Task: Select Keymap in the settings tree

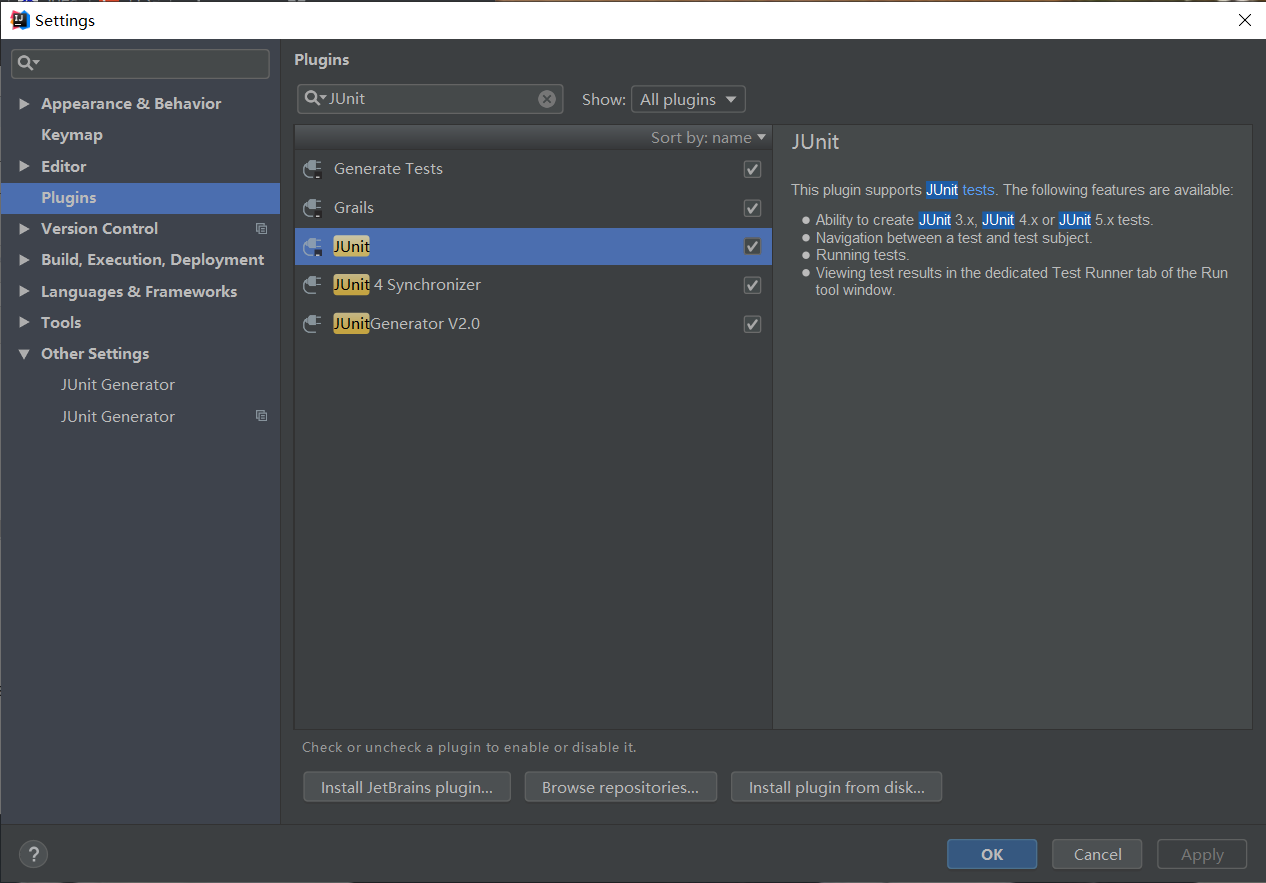Action: (72, 135)
